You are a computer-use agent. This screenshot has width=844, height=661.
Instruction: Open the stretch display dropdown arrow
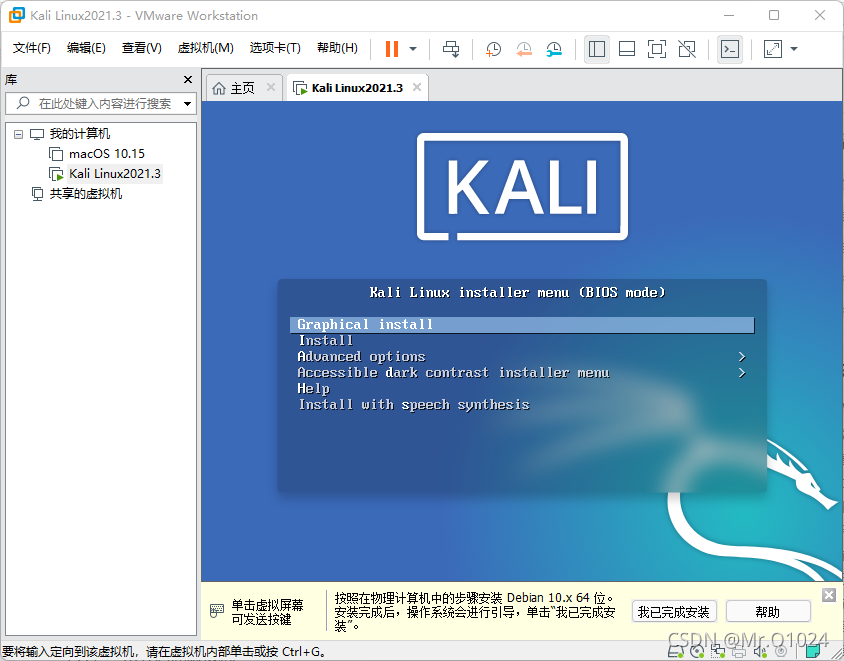tap(794, 49)
